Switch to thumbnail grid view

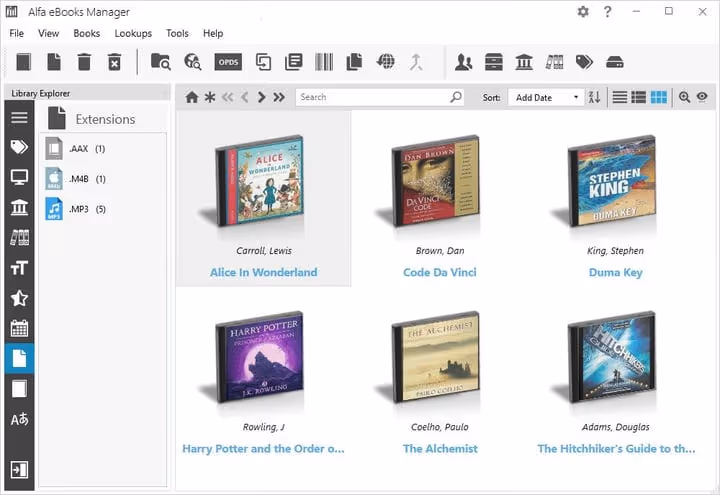coord(659,97)
